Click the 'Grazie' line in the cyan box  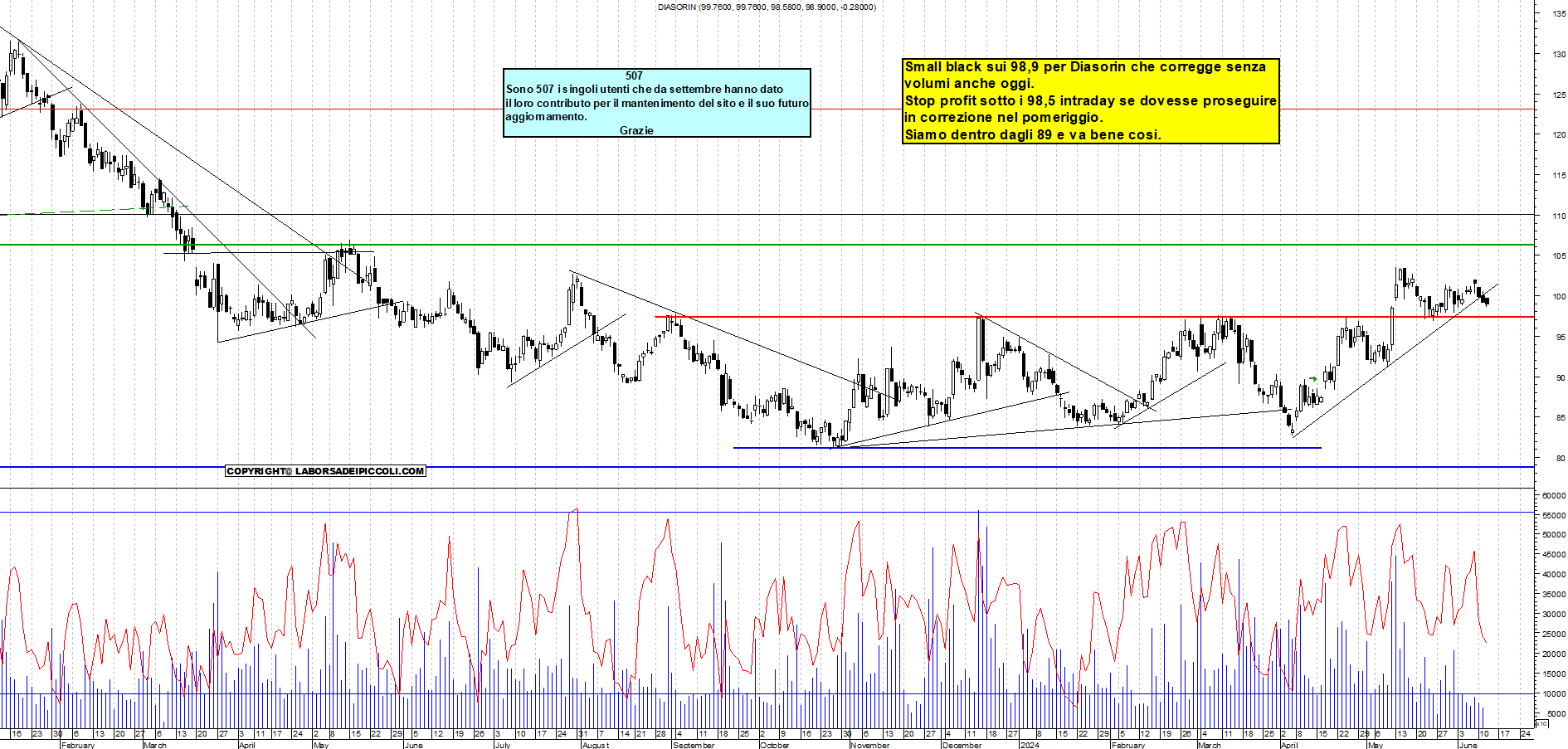[636, 130]
